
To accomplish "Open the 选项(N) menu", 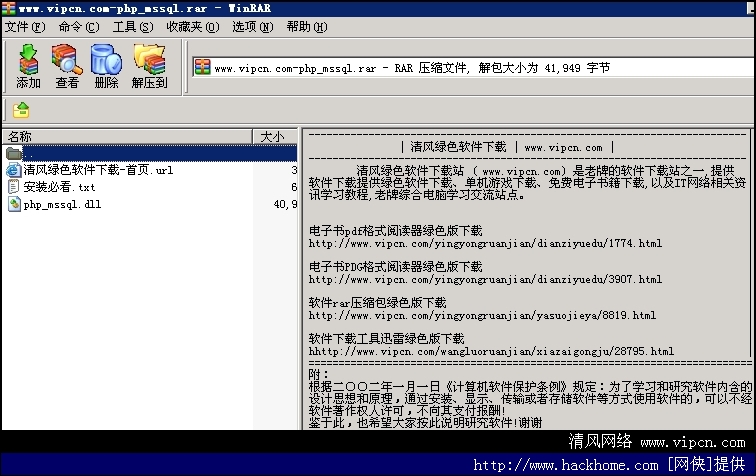I will point(253,27).
